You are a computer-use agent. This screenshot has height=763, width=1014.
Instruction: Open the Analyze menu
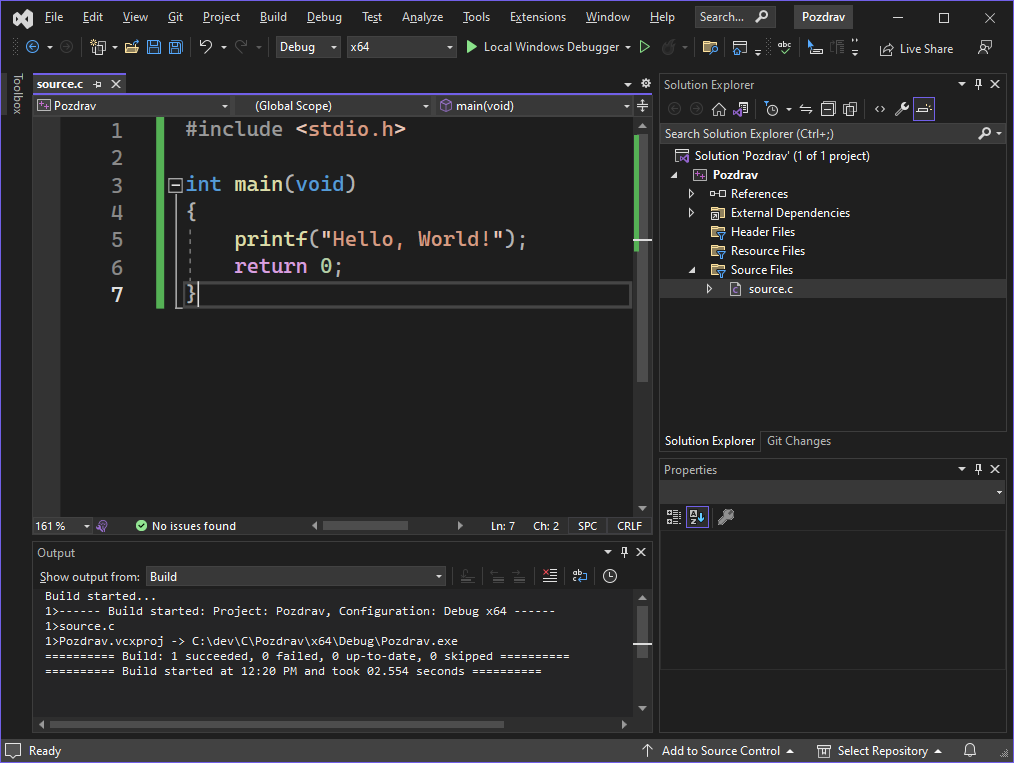point(422,17)
